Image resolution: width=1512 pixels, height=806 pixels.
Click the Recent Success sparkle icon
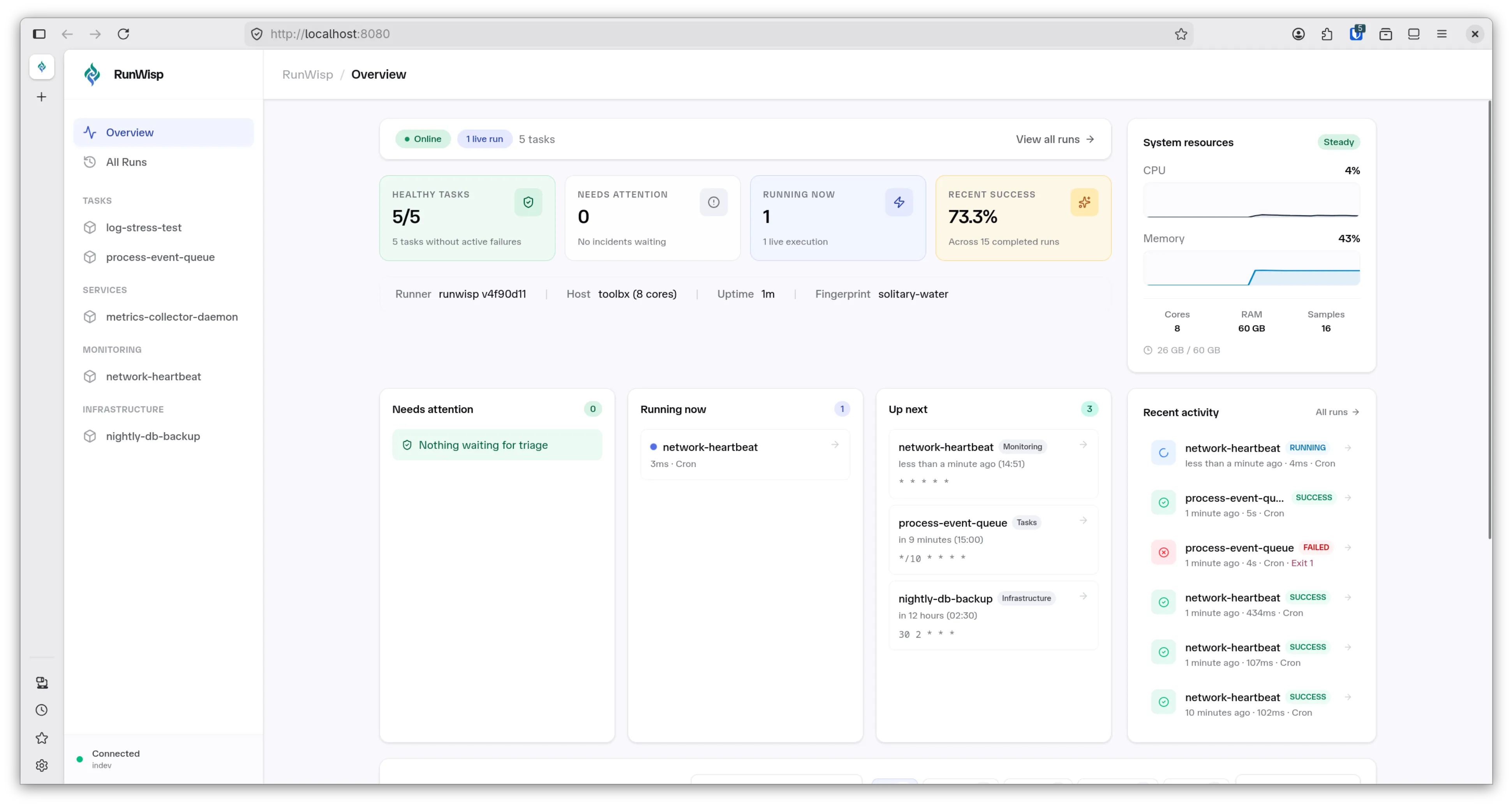[1084, 202]
